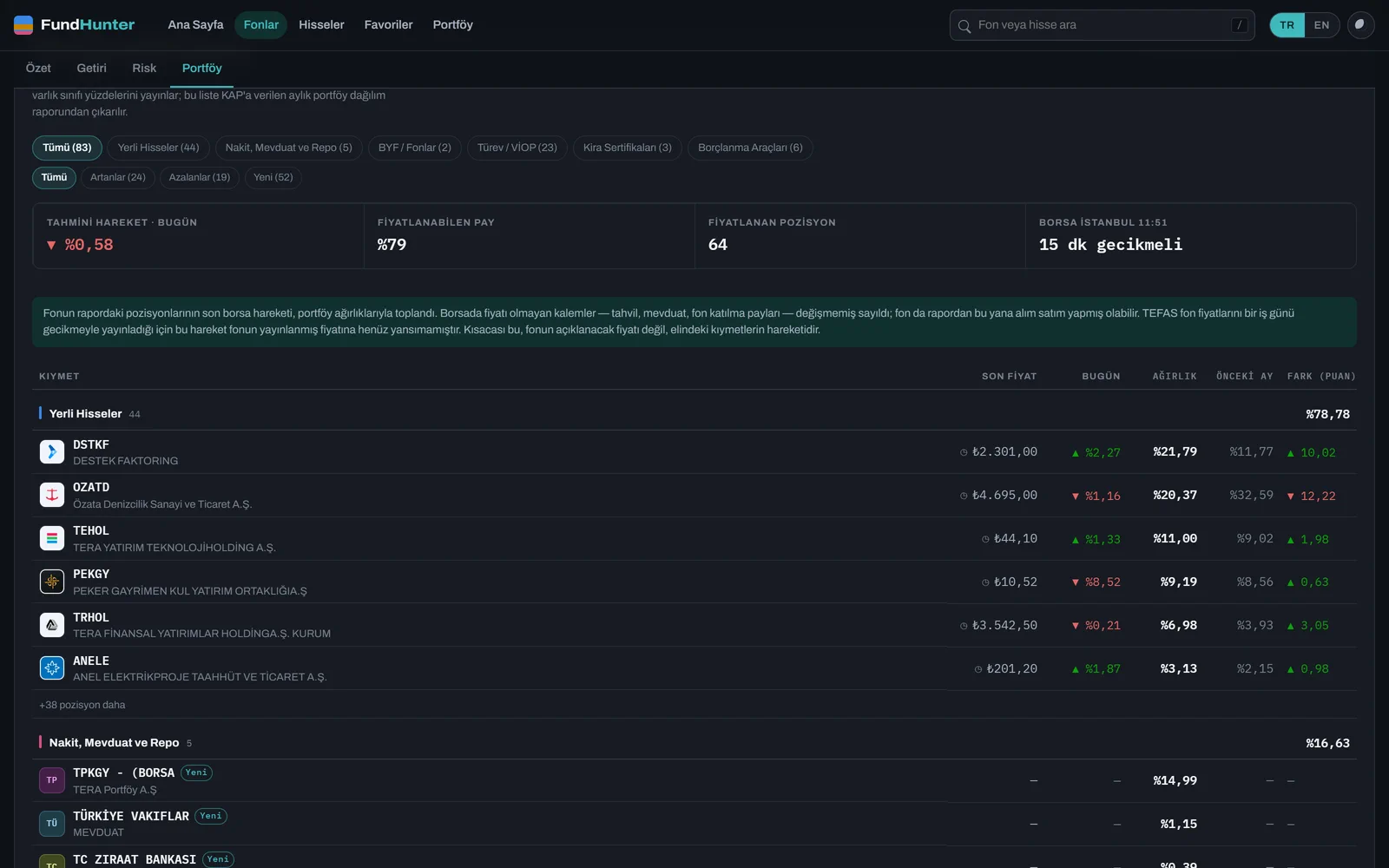The height and width of the screenshot is (868, 1389).
Task: Switch language to EN
Action: click(x=1321, y=25)
